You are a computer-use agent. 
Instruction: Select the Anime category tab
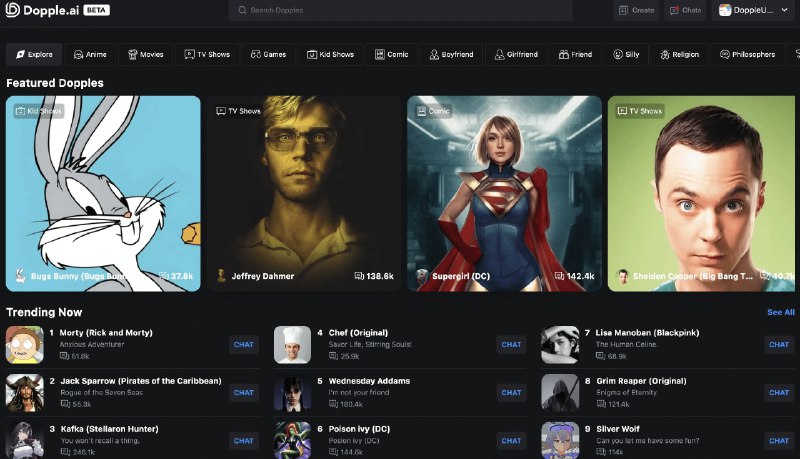coord(90,55)
